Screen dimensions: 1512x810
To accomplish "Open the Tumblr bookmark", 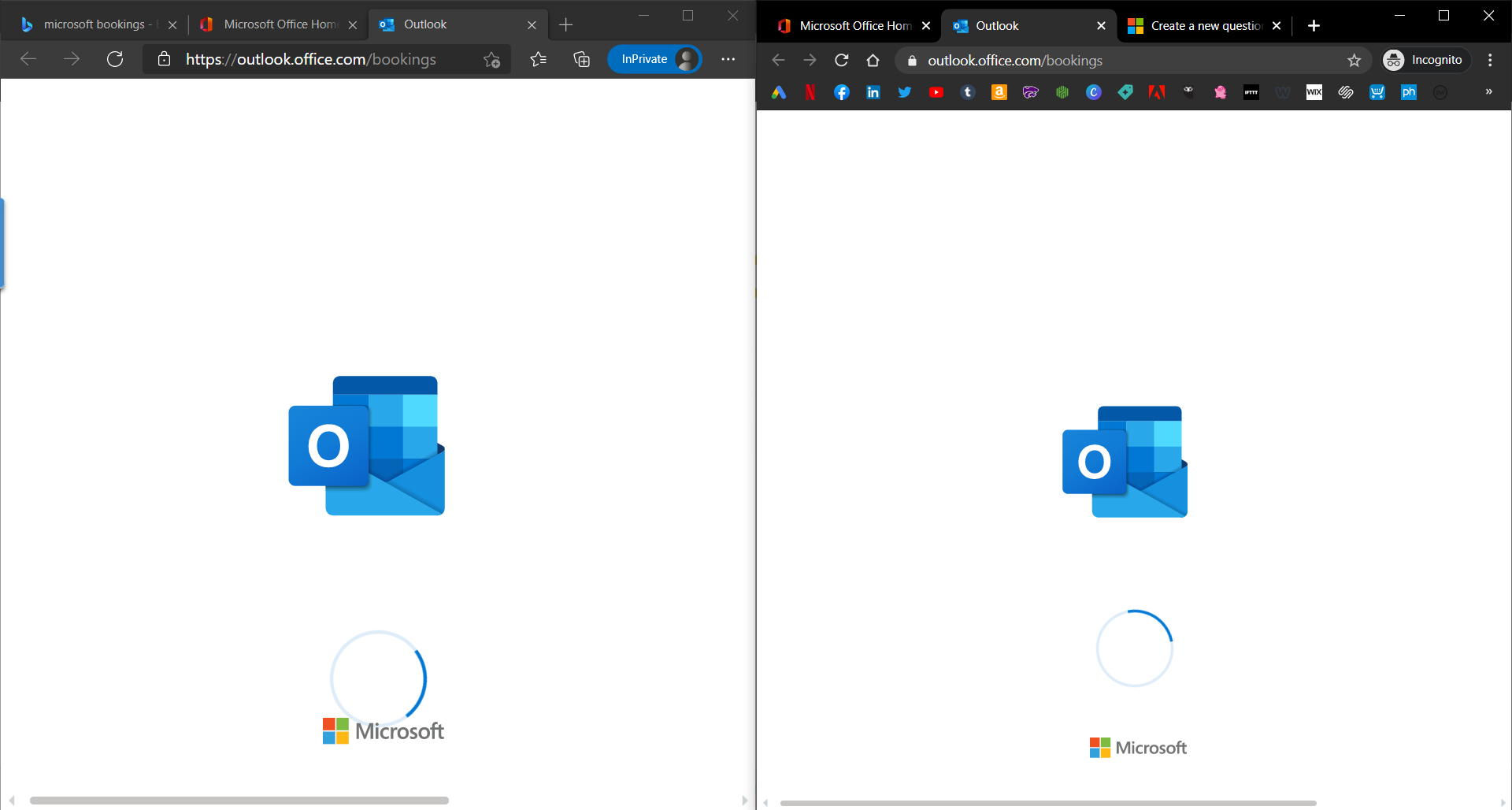I will pyautogui.click(x=968, y=92).
